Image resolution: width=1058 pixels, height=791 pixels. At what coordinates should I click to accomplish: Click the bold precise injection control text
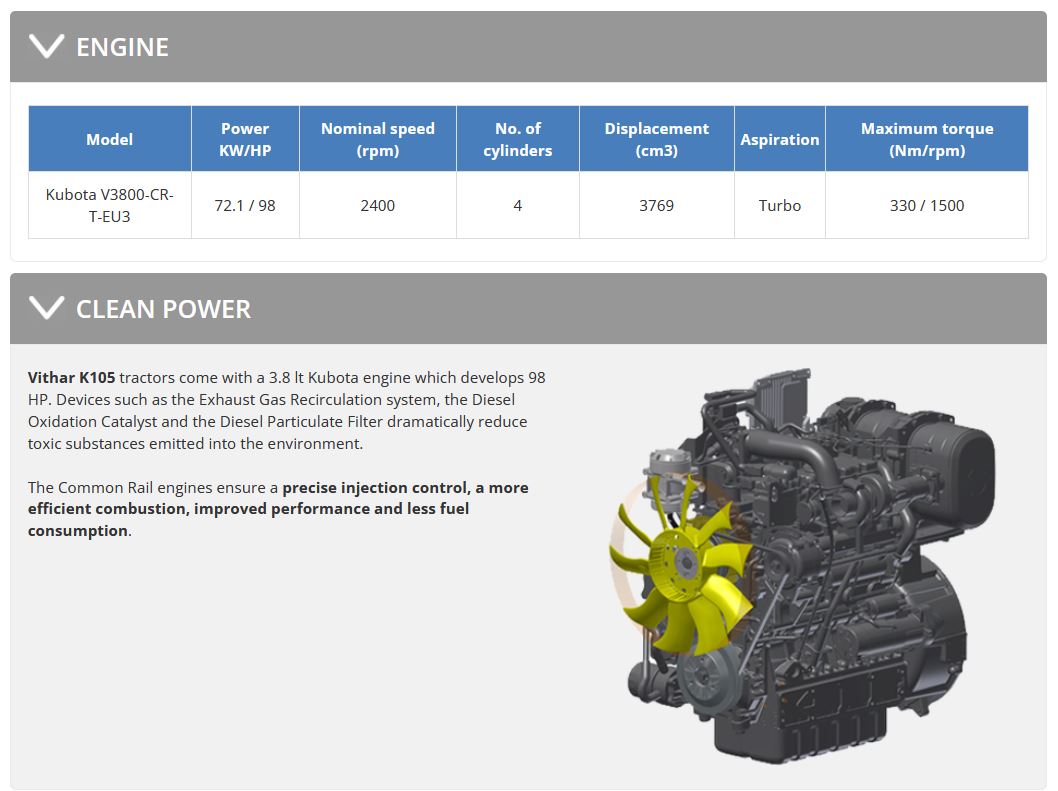coord(373,487)
